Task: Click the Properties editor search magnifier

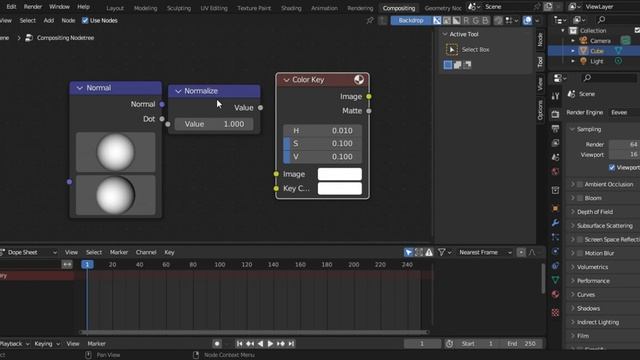Action: click(587, 78)
